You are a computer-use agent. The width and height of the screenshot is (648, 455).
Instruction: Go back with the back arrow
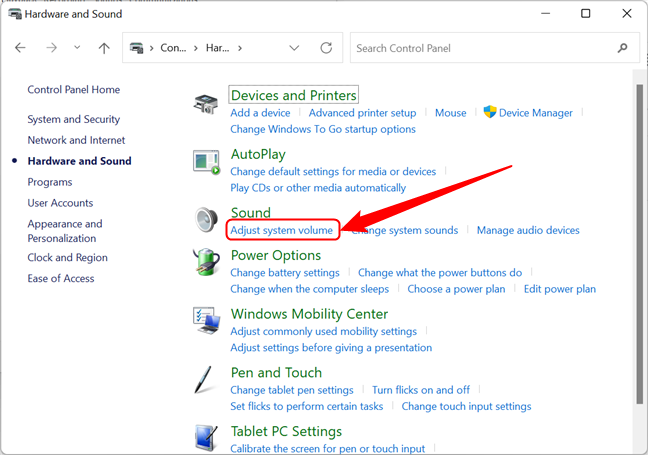[x=20, y=48]
